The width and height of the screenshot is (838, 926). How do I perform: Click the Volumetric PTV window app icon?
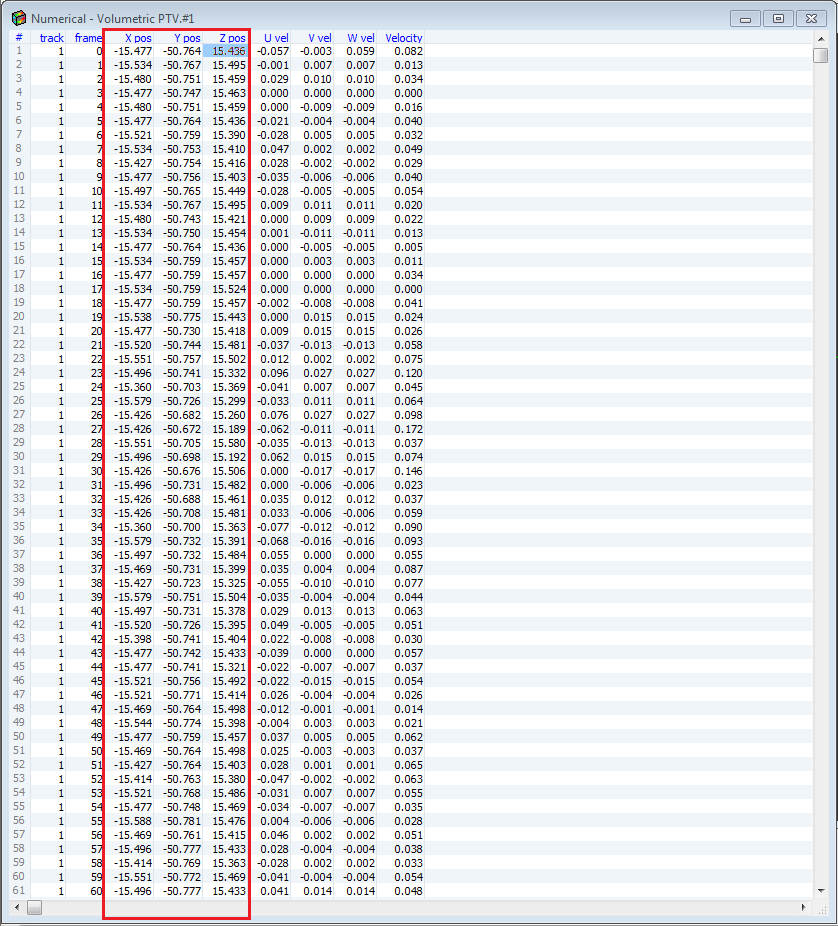(19, 18)
